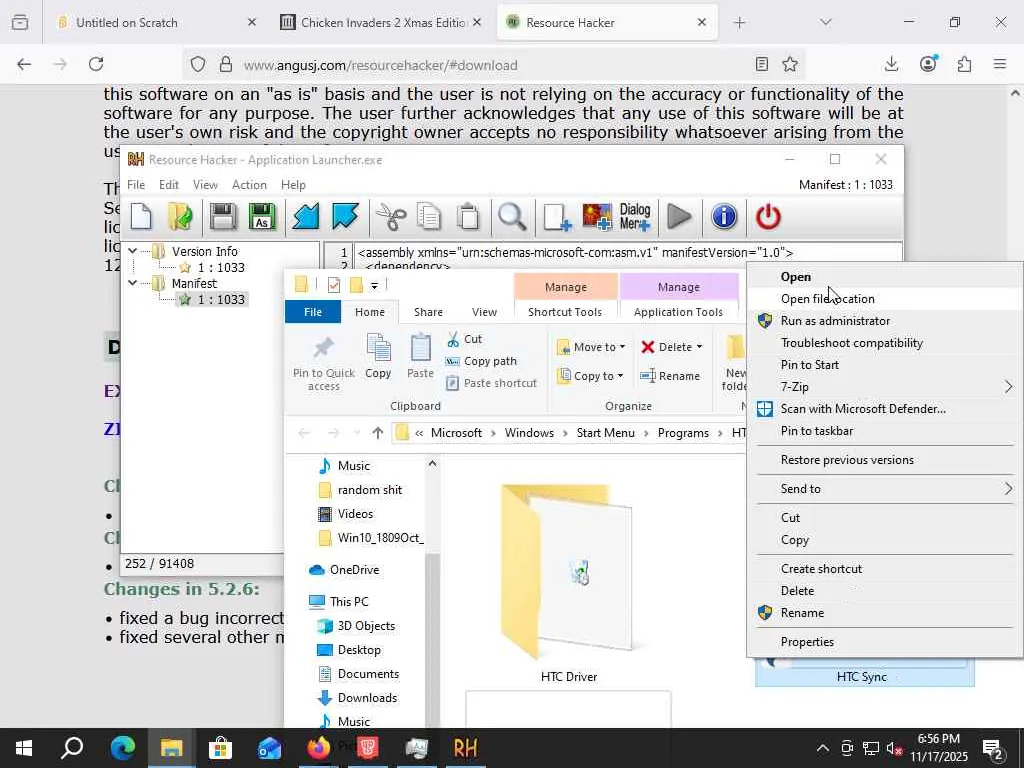The width and height of the screenshot is (1024, 768).
Task: Click the Compile script play icon
Action: click(x=679, y=217)
